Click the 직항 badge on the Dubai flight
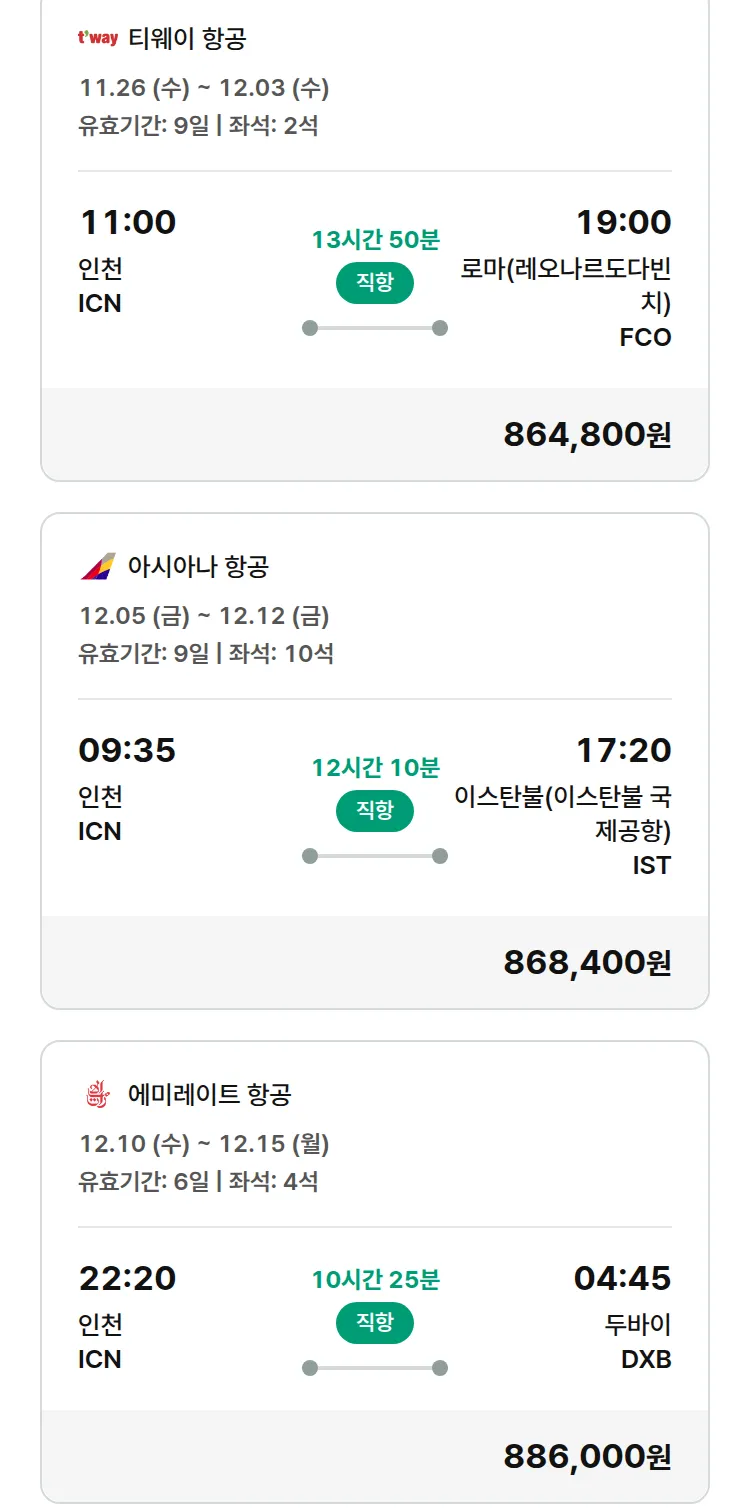The width and height of the screenshot is (750, 1510). pyautogui.click(x=375, y=1323)
